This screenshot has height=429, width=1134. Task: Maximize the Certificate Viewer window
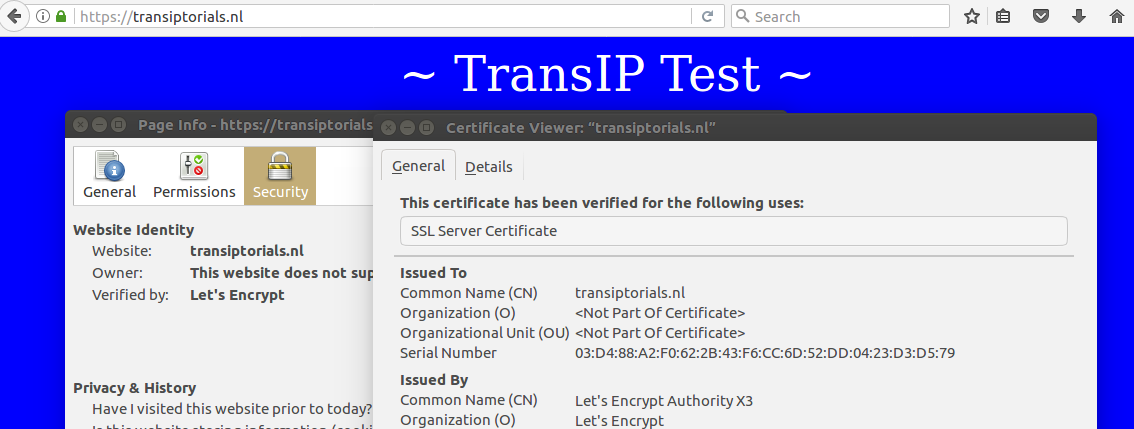click(427, 128)
